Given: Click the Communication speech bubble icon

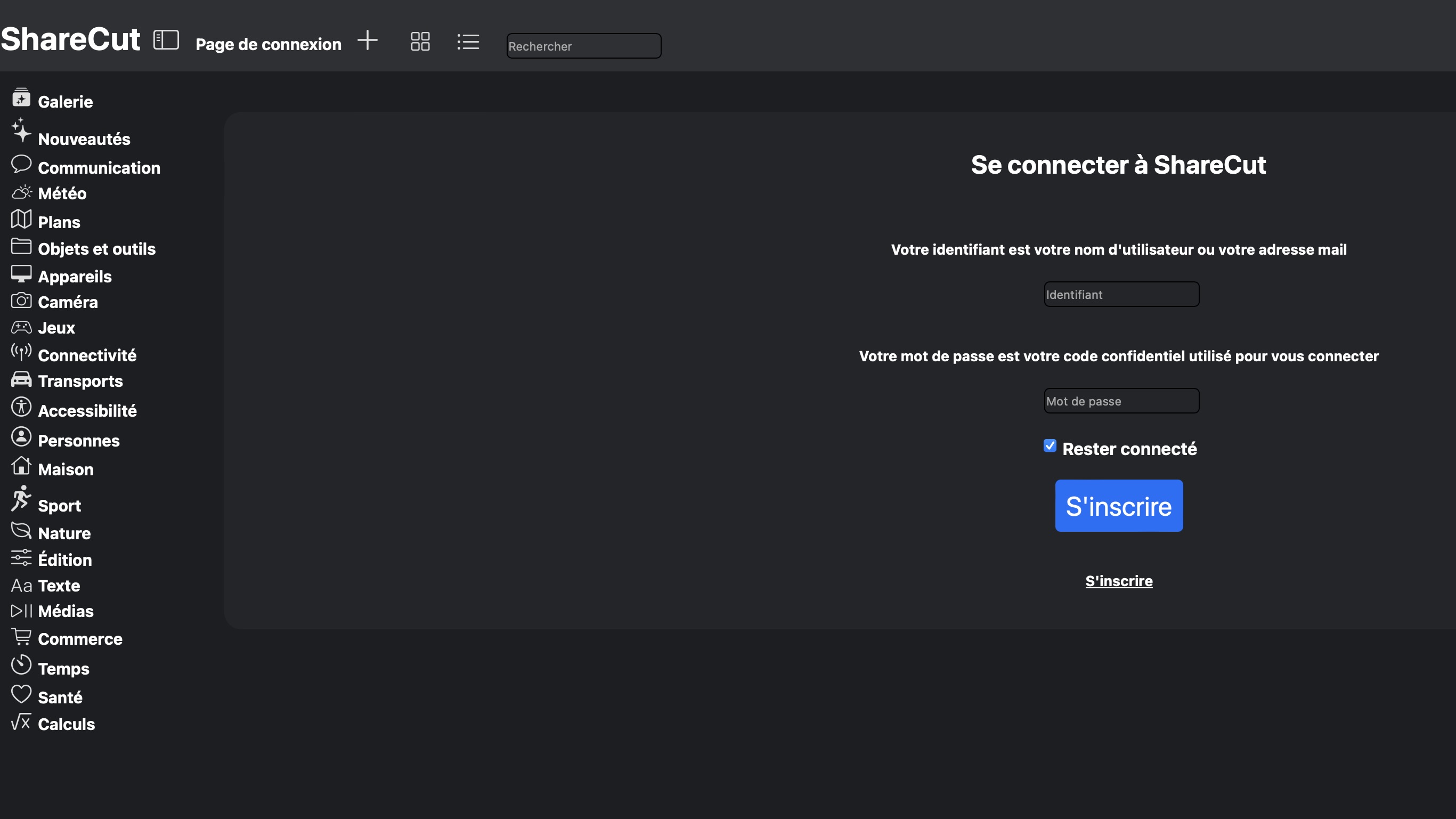Looking at the screenshot, I should (x=21, y=164).
